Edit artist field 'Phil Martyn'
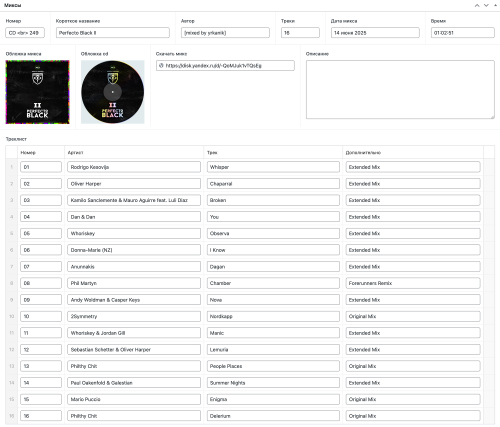The image size is (500, 427). pos(134,283)
